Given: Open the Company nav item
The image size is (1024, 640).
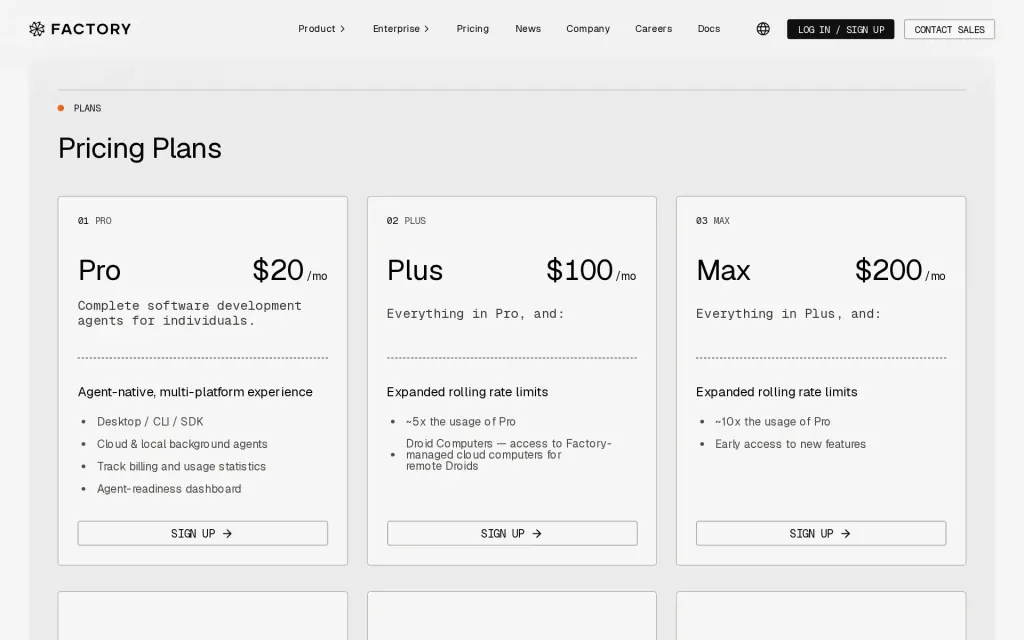Looking at the screenshot, I should click(588, 29).
